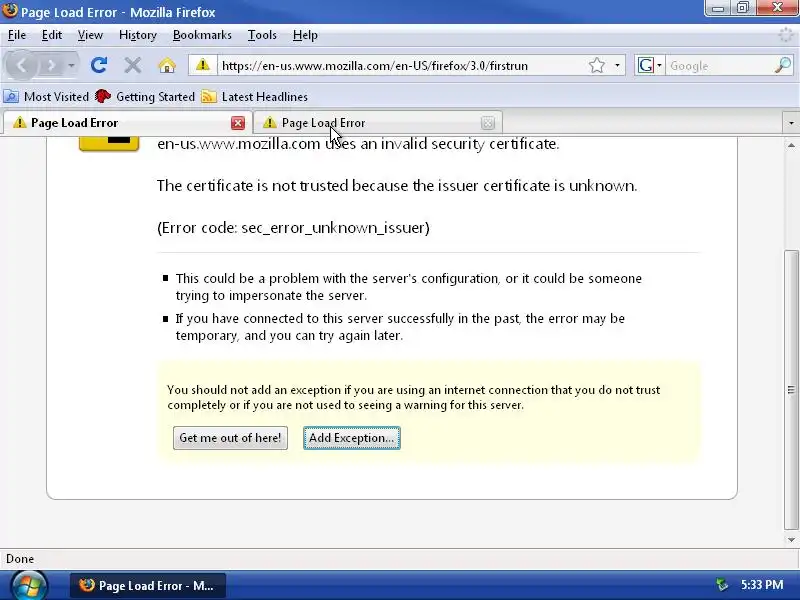Click the magnifying glass search icon
Image resolution: width=800 pixels, height=600 pixels.
[x=783, y=65]
